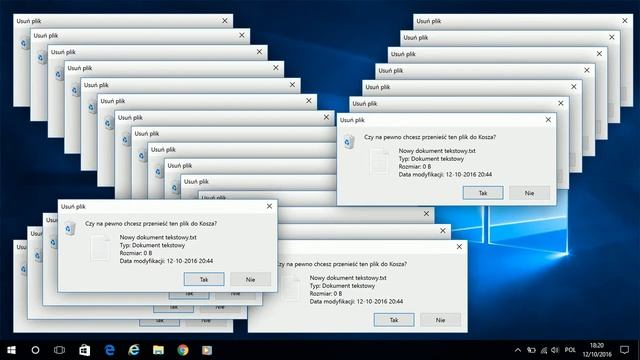The image size is (640, 360).
Task: Switch the POL input language indicator
Action: [x=570, y=350]
